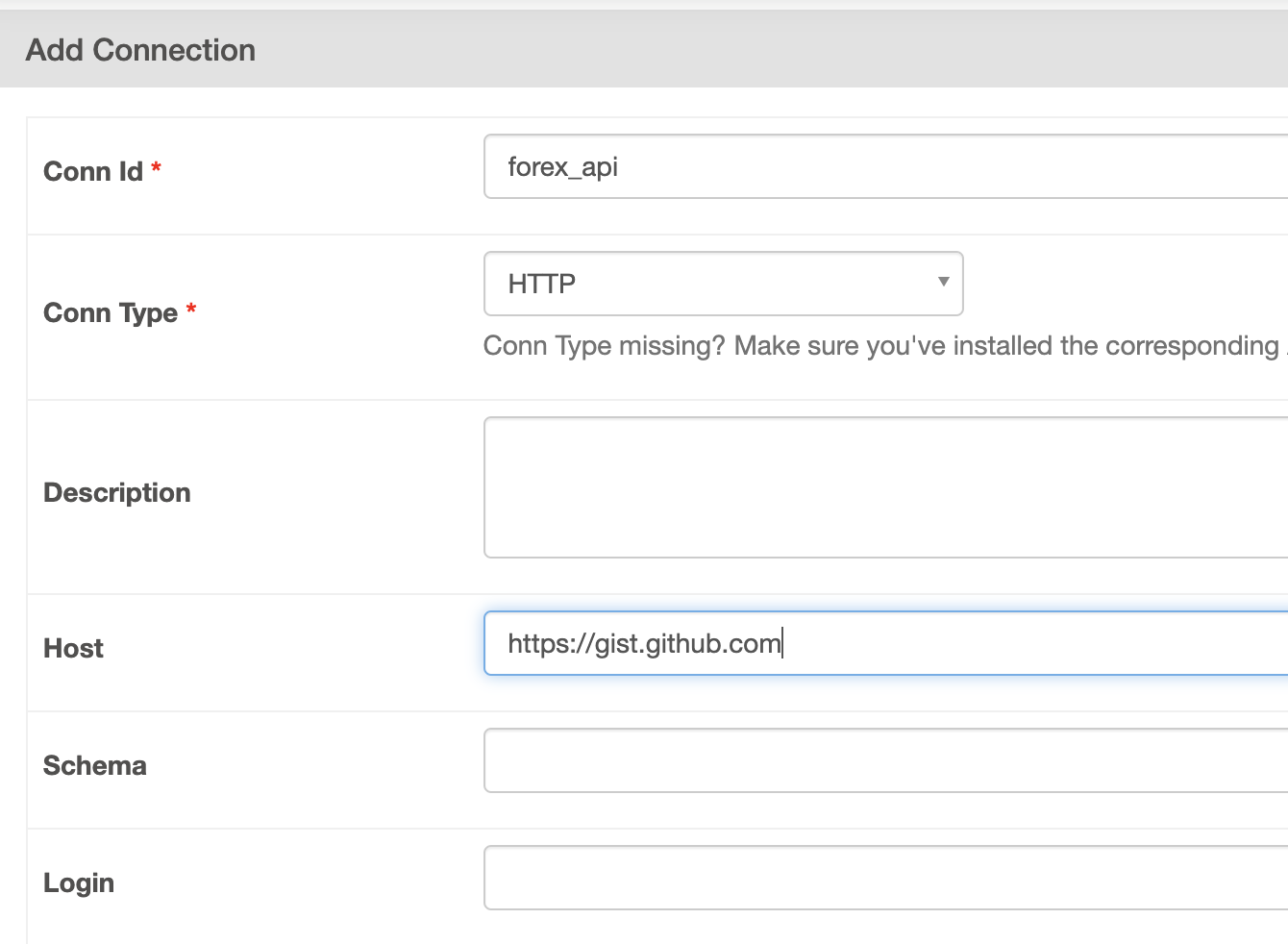Screen dimensions: 1288x944
Task: Select the Description label text
Action: tap(117, 493)
